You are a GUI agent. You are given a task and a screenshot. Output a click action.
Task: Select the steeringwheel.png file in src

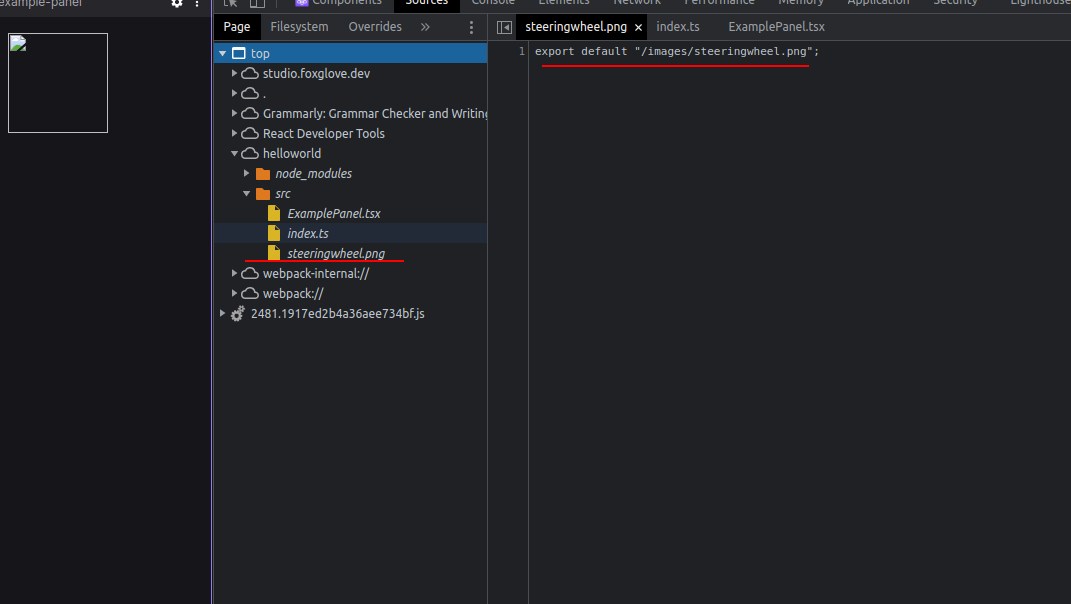point(335,253)
